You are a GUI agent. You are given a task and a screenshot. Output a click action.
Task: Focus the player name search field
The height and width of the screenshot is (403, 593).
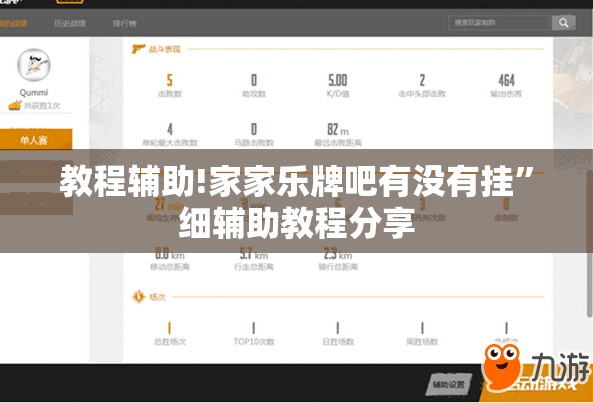pyautogui.click(x=499, y=23)
